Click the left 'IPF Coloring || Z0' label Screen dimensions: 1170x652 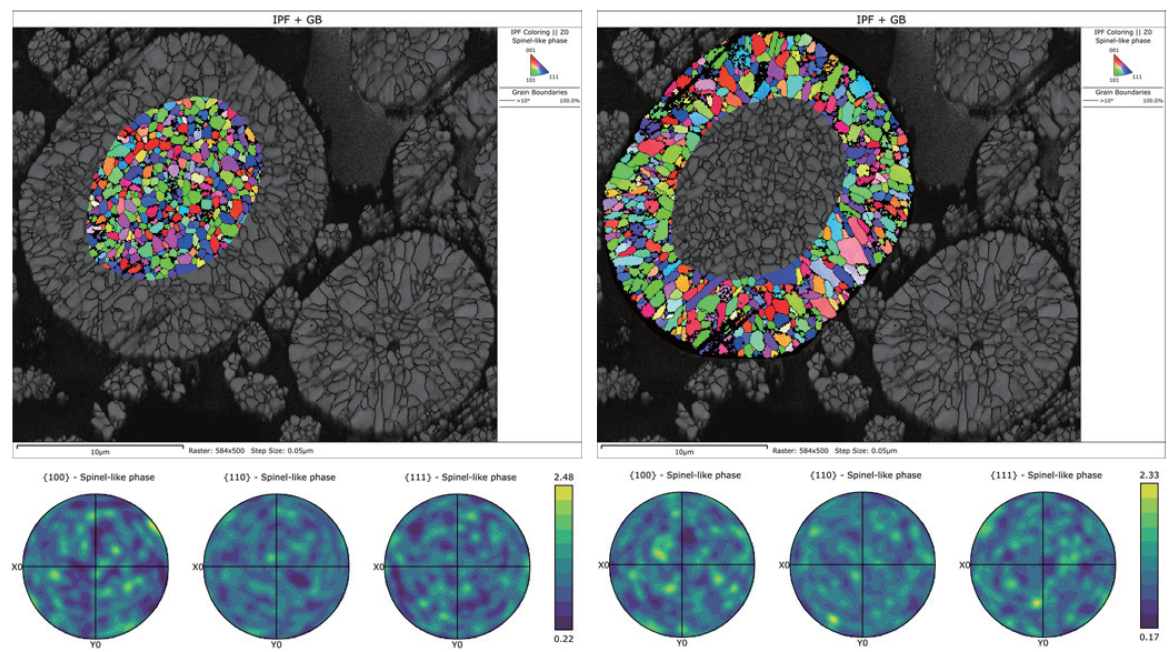coord(534,32)
